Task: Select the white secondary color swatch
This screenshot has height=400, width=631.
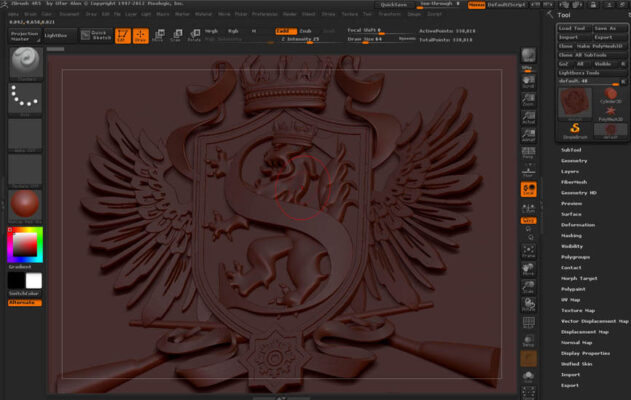Action: [34, 280]
